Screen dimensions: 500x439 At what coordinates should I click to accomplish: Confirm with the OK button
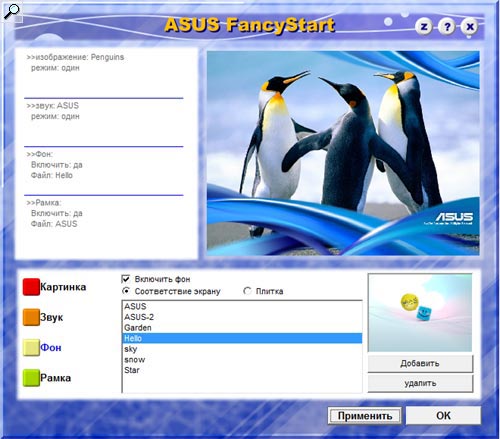click(x=443, y=415)
